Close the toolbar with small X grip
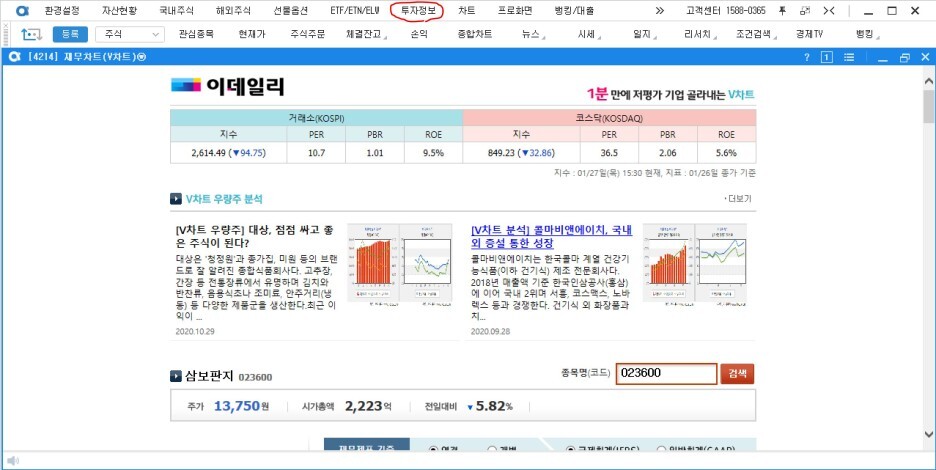The width and height of the screenshot is (936, 470). pyautogui.click(x=5, y=26)
